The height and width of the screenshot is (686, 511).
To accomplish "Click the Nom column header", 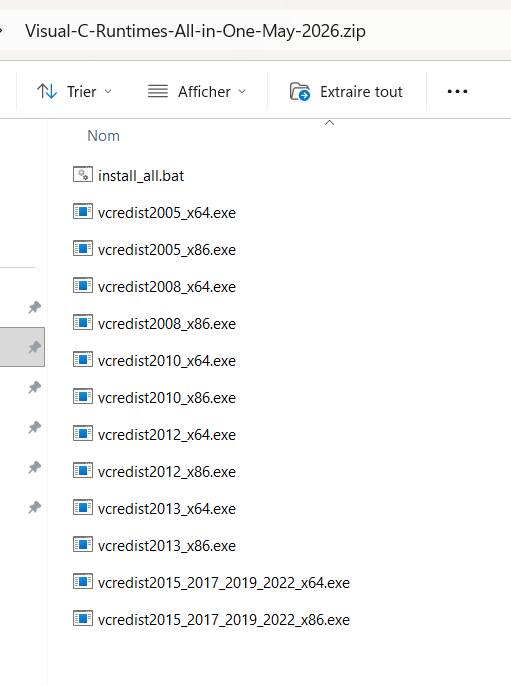I will 103,136.
